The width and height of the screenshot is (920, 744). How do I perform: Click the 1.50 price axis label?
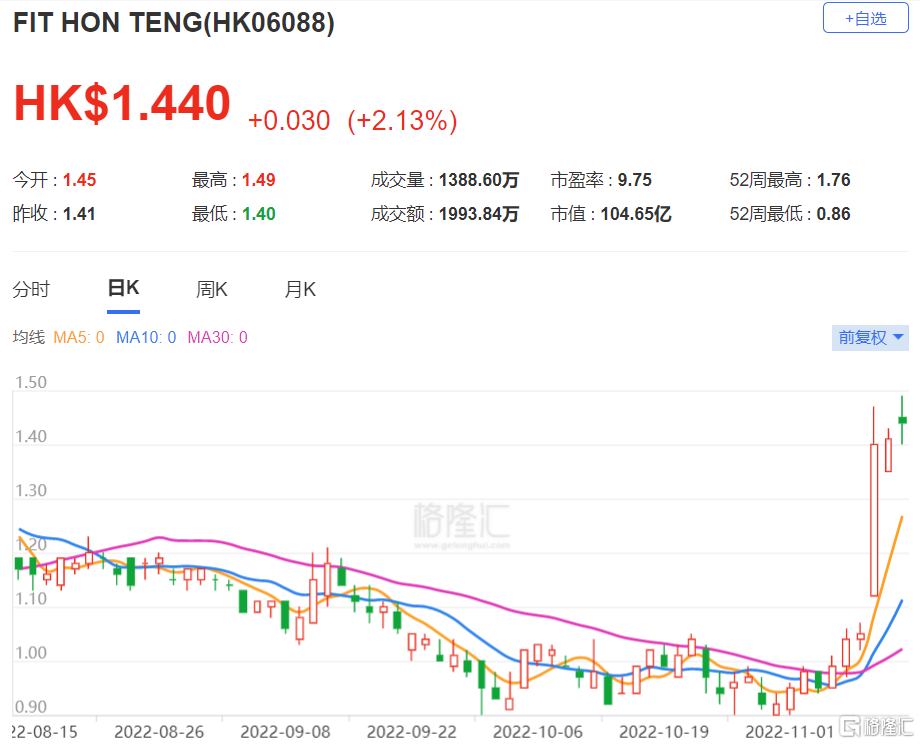(x=31, y=382)
